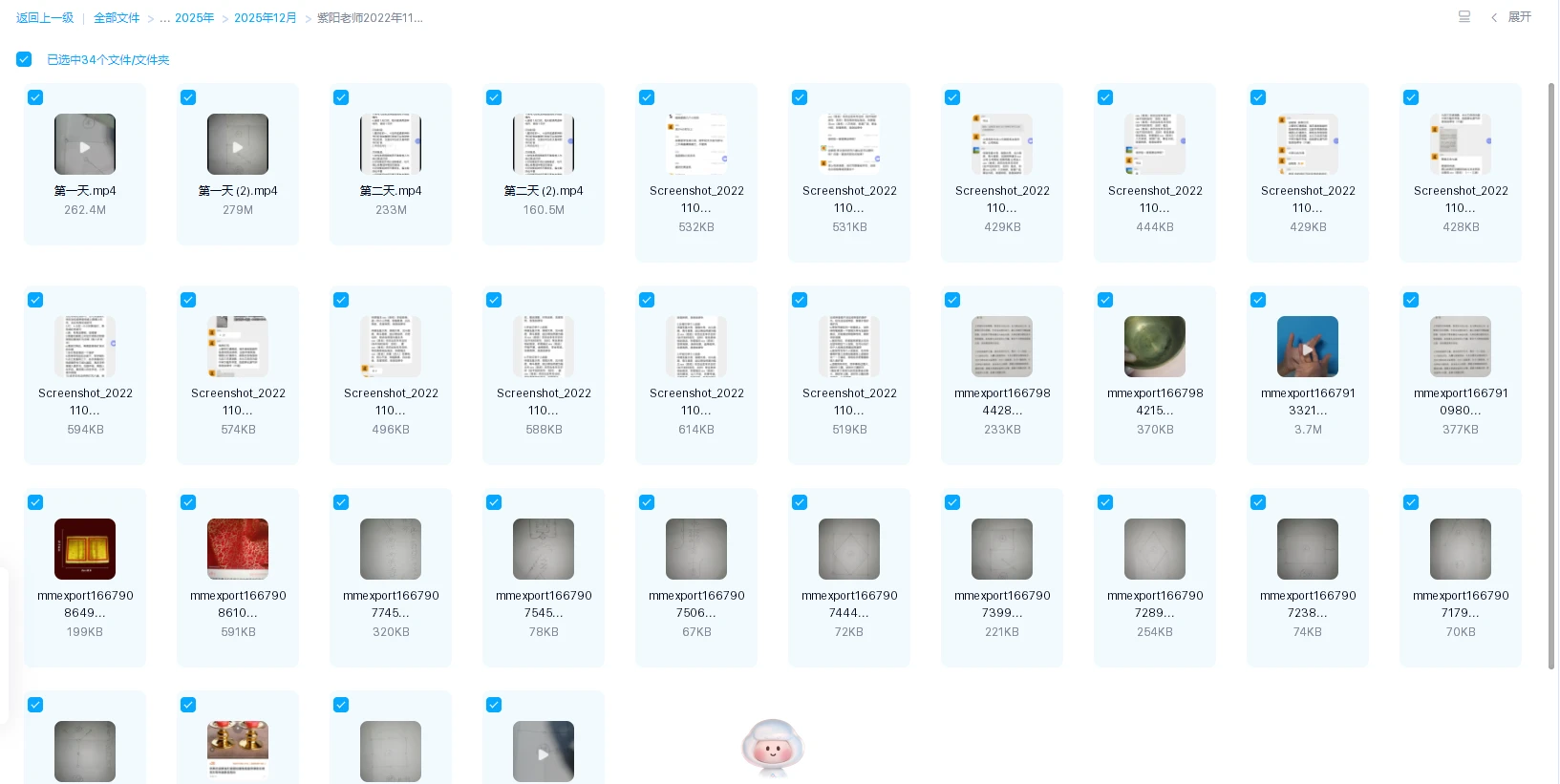The width and height of the screenshot is (1560, 784).
Task: Open the 第一天.mp4 video thumbnail
Action: (x=85, y=144)
